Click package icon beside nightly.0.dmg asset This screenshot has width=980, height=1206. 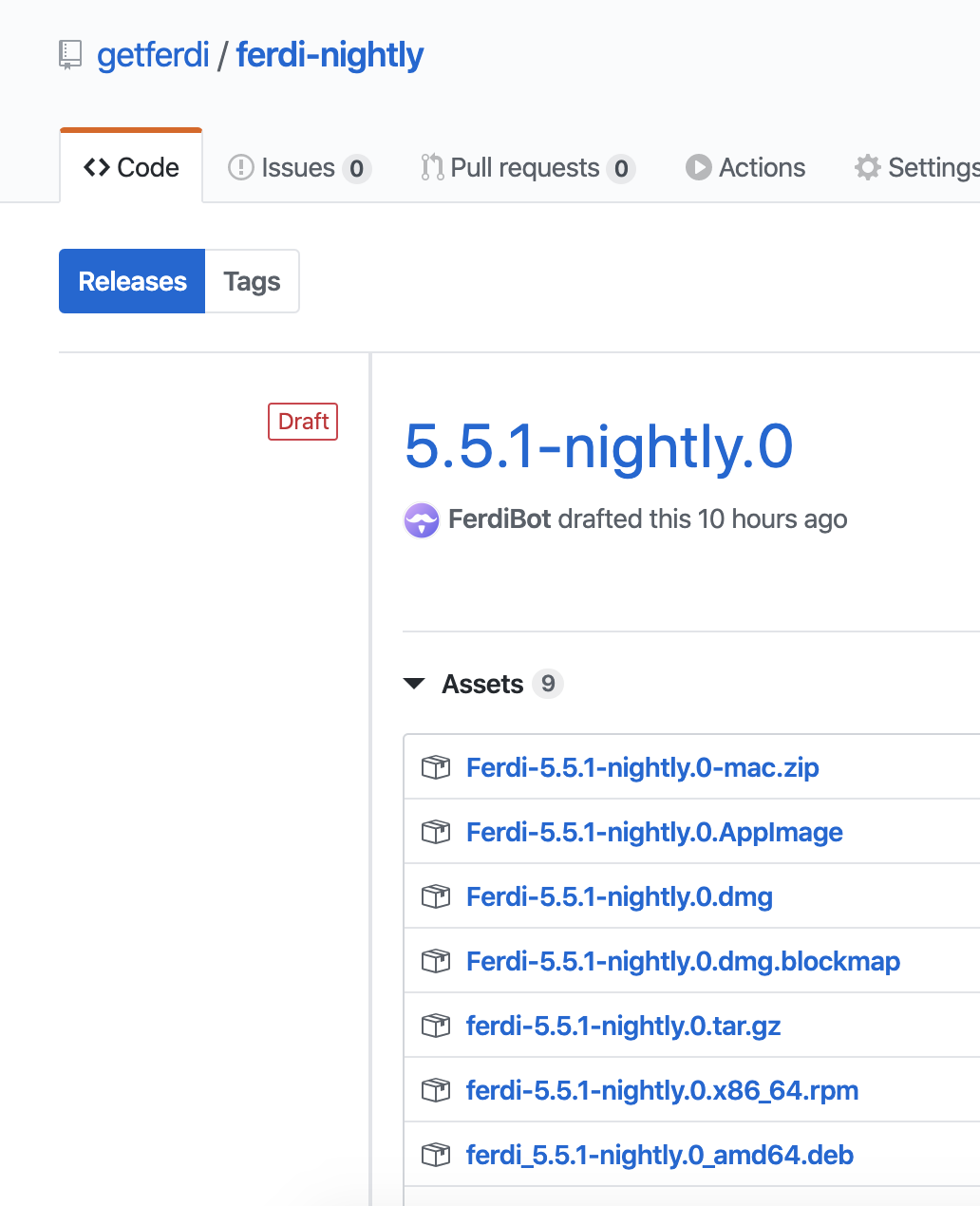pyautogui.click(x=436, y=896)
